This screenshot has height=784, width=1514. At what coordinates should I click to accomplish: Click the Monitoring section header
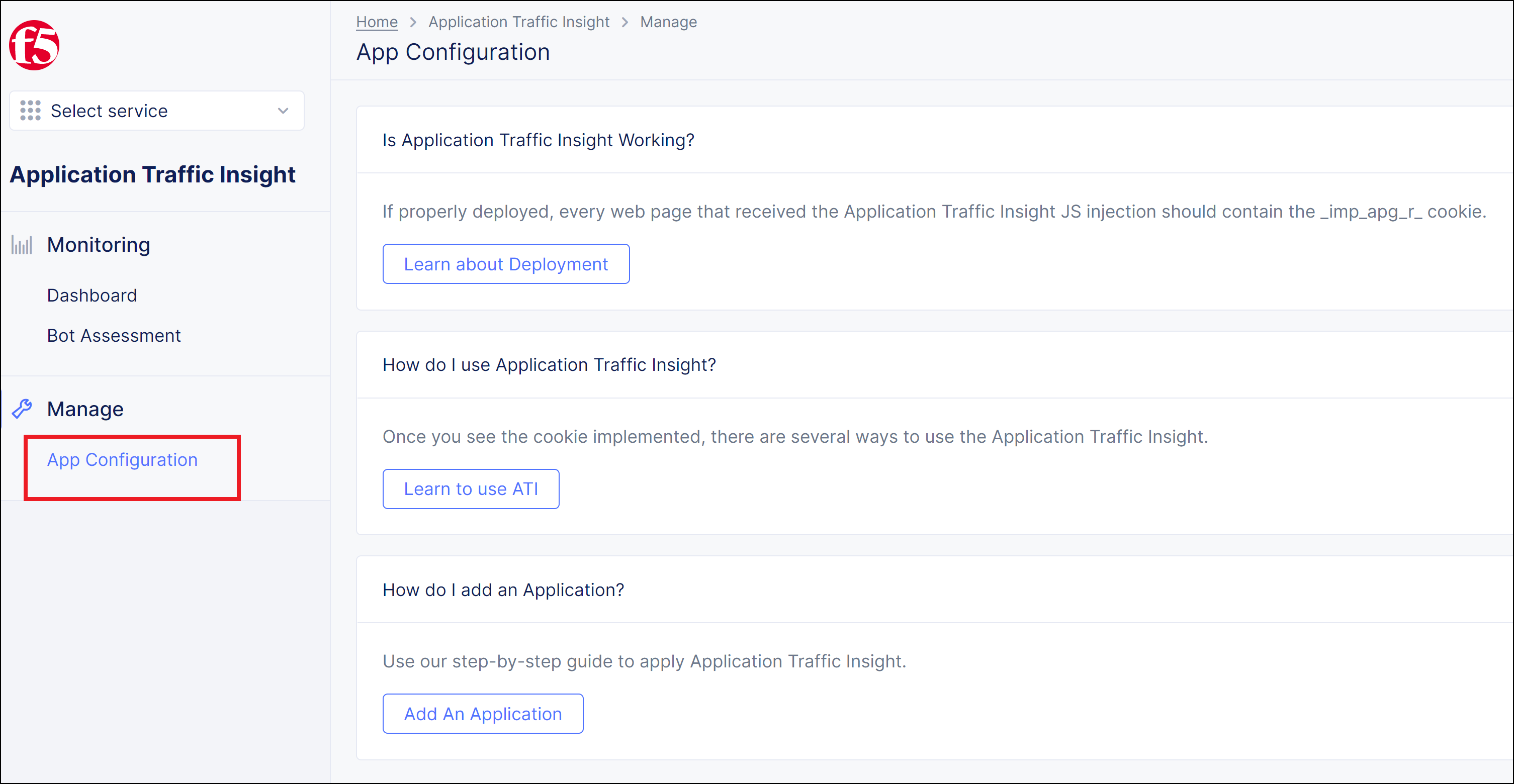pos(98,244)
